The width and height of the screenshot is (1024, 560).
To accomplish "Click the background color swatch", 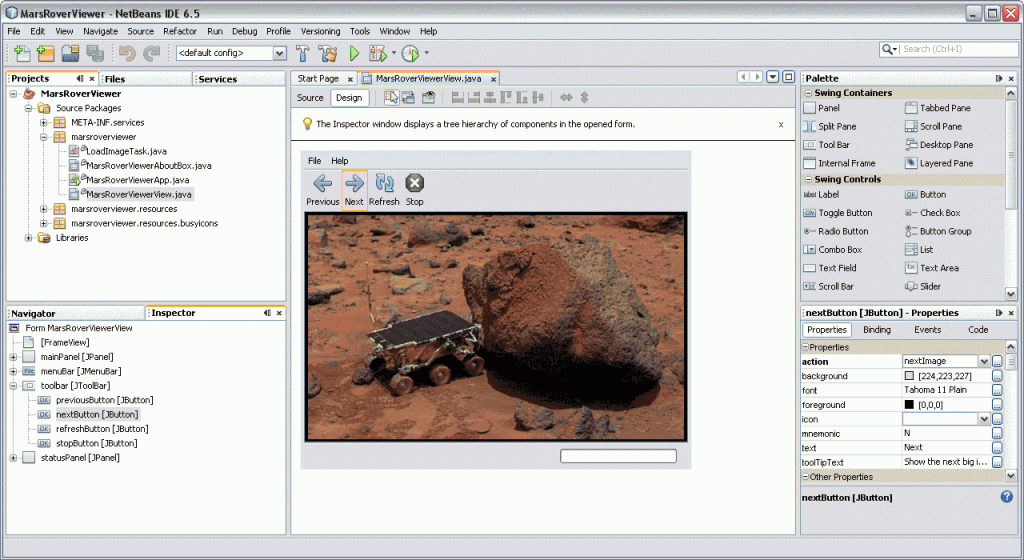I will click(x=908, y=376).
